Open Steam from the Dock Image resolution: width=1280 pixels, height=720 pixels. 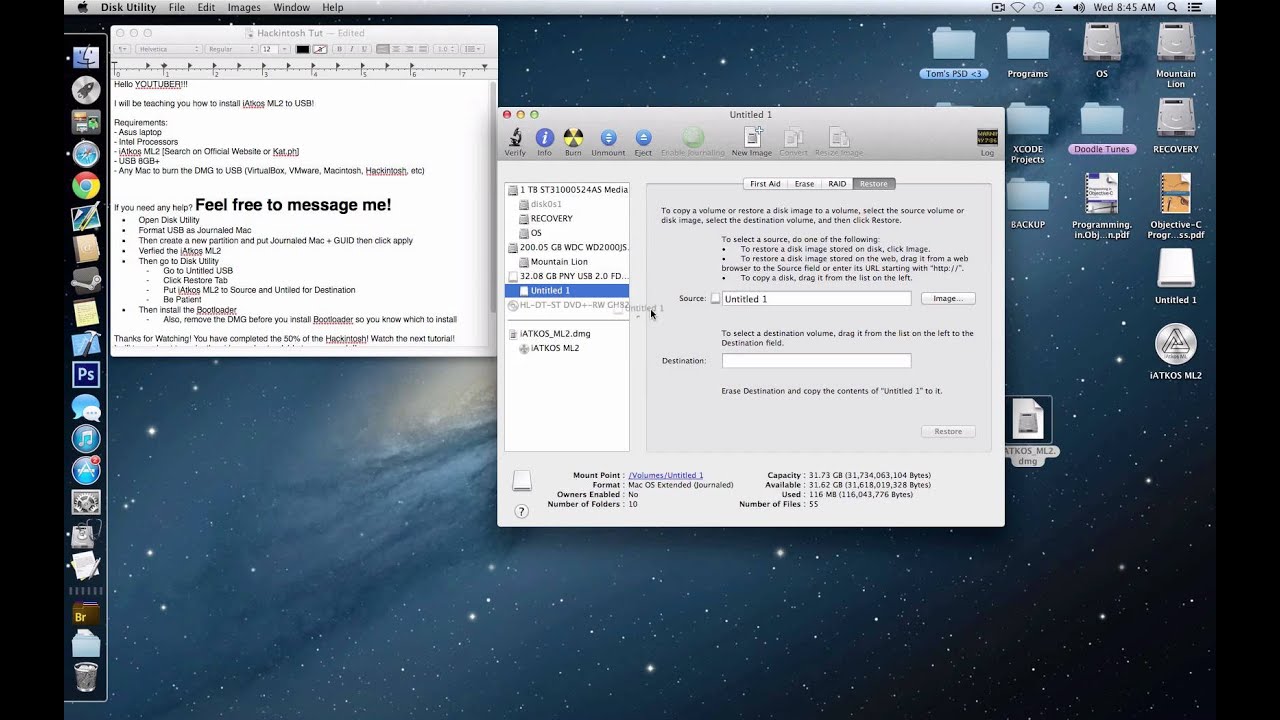pos(86,281)
